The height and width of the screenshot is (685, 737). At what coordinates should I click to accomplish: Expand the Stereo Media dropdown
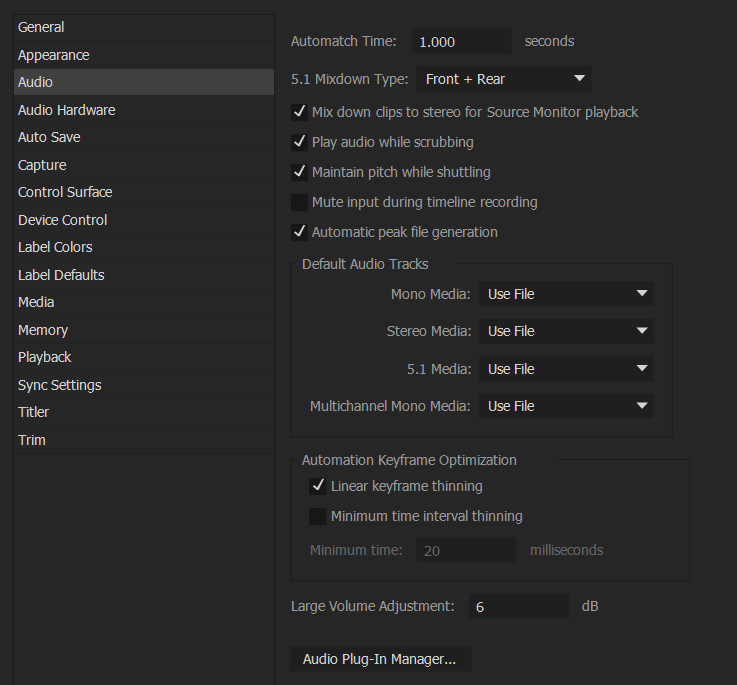pyautogui.click(x=566, y=331)
